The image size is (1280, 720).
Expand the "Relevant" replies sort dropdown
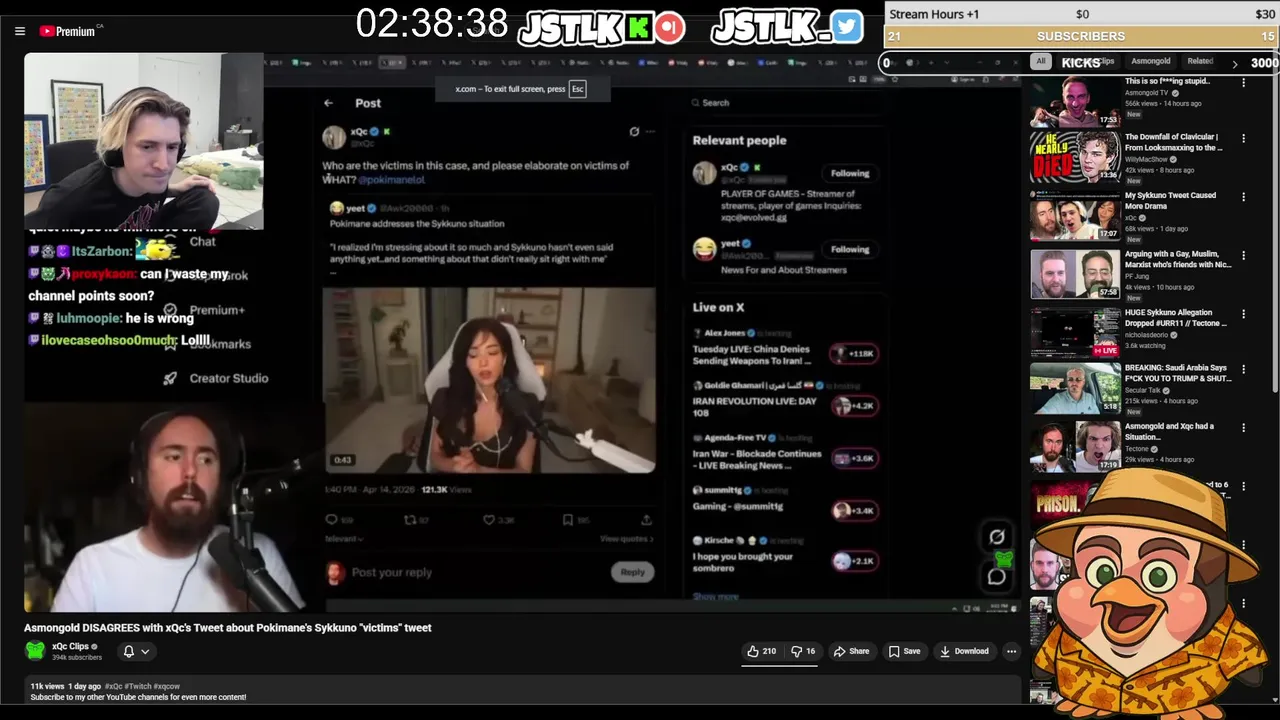tap(344, 539)
